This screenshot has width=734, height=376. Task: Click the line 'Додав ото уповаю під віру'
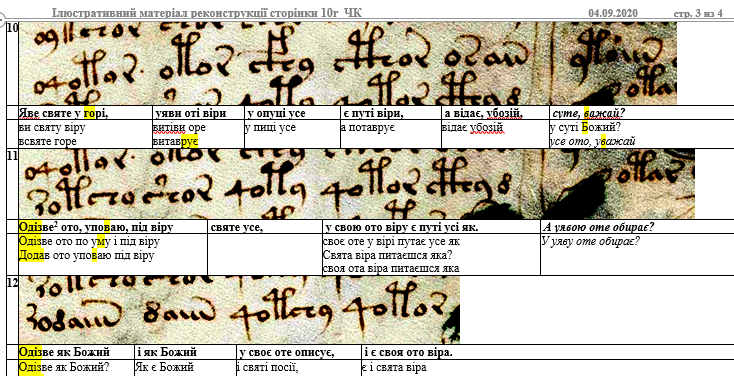pos(87,256)
